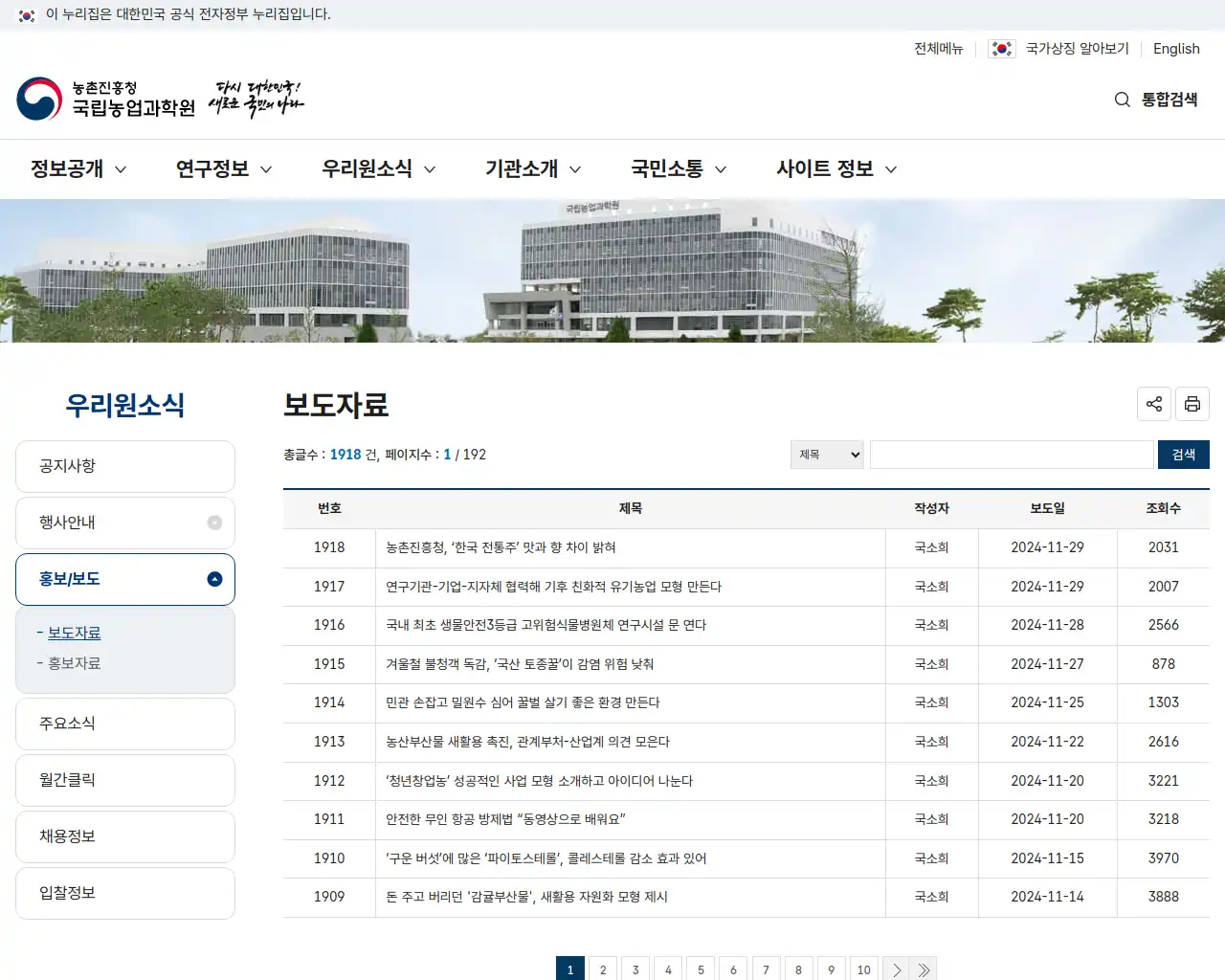Open 입찰정보 in the sidebar

point(125,893)
